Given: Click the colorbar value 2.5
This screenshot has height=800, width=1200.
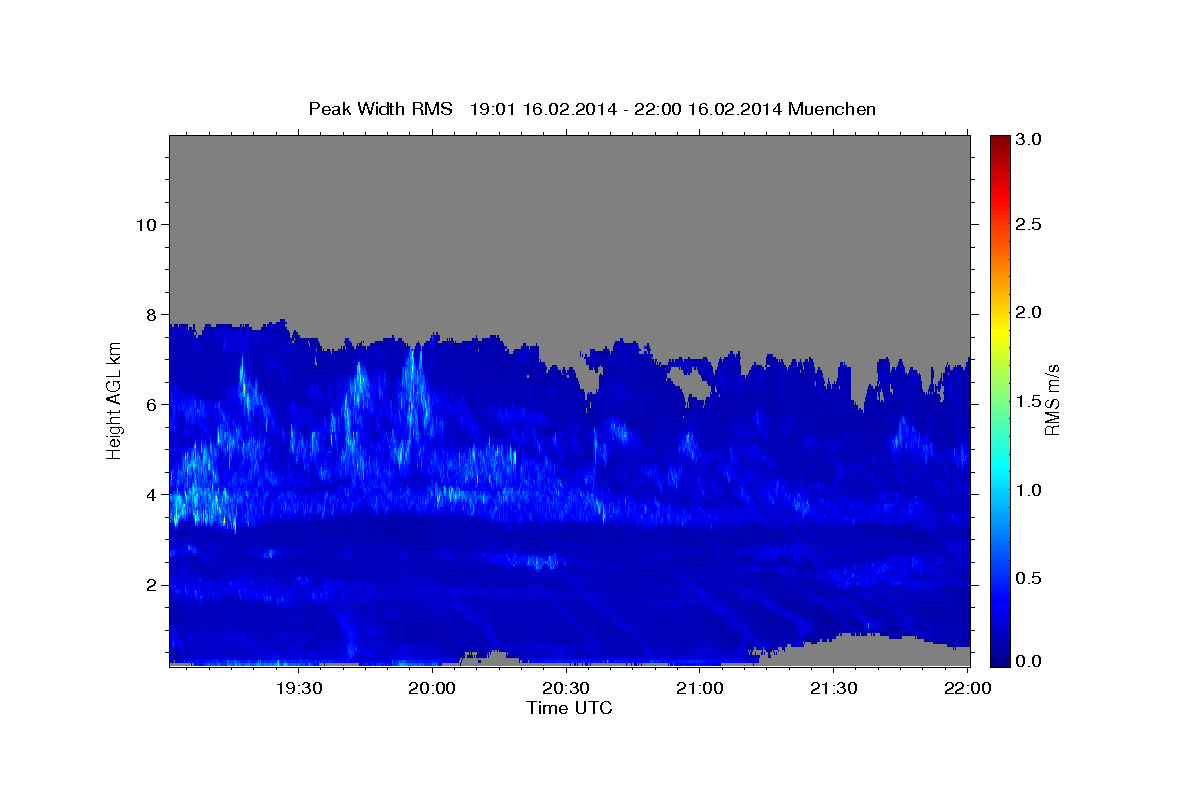Looking at the screenshot, I should coord(1031,225).
